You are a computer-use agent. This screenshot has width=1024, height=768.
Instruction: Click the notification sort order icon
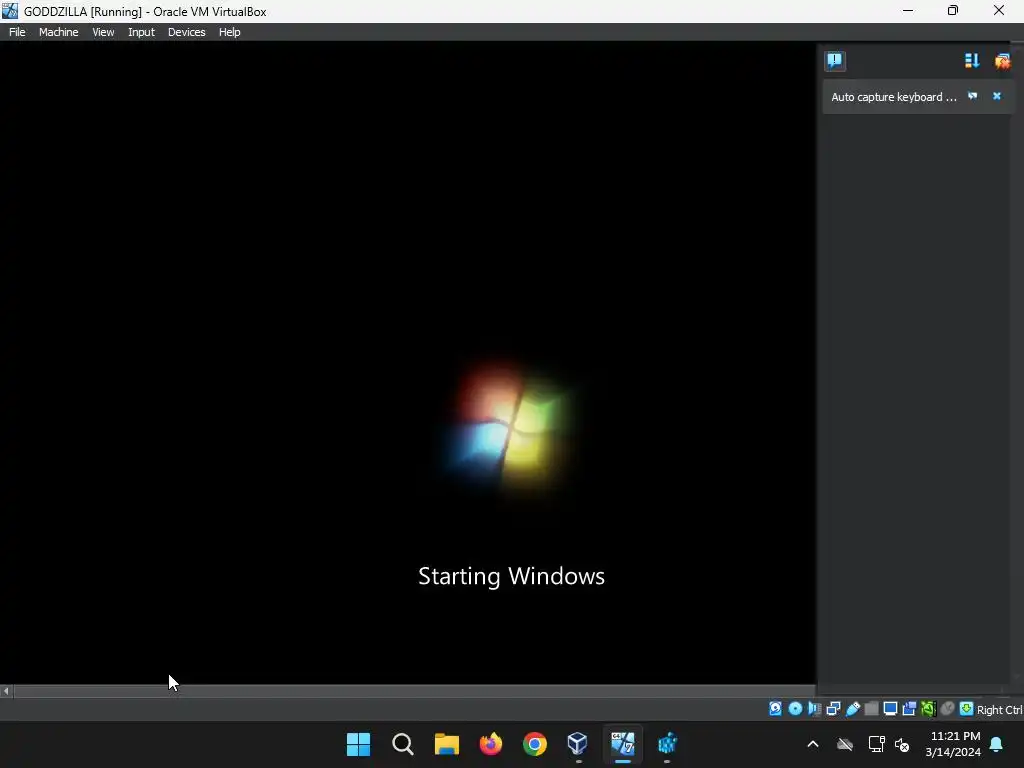[x=972, y=61]
